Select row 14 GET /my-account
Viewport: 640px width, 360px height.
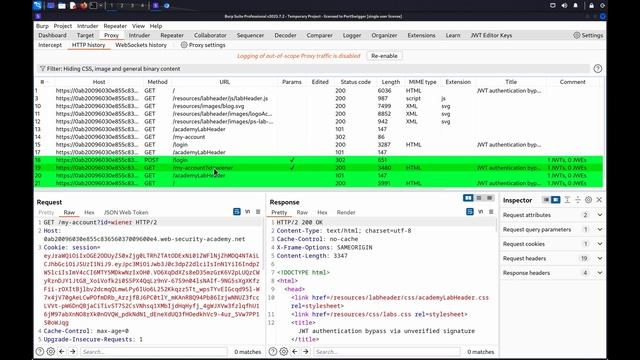(x=318, y=137)
